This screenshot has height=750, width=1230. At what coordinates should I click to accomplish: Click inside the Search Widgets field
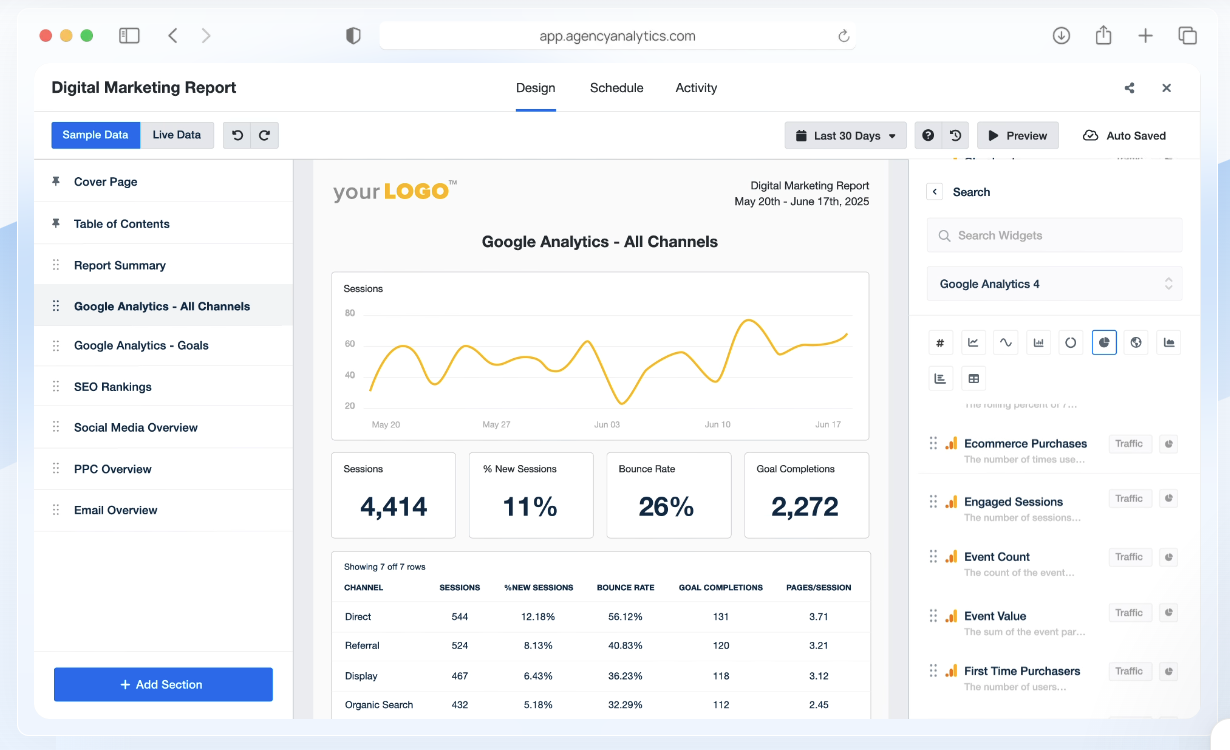click(1054, 235)
